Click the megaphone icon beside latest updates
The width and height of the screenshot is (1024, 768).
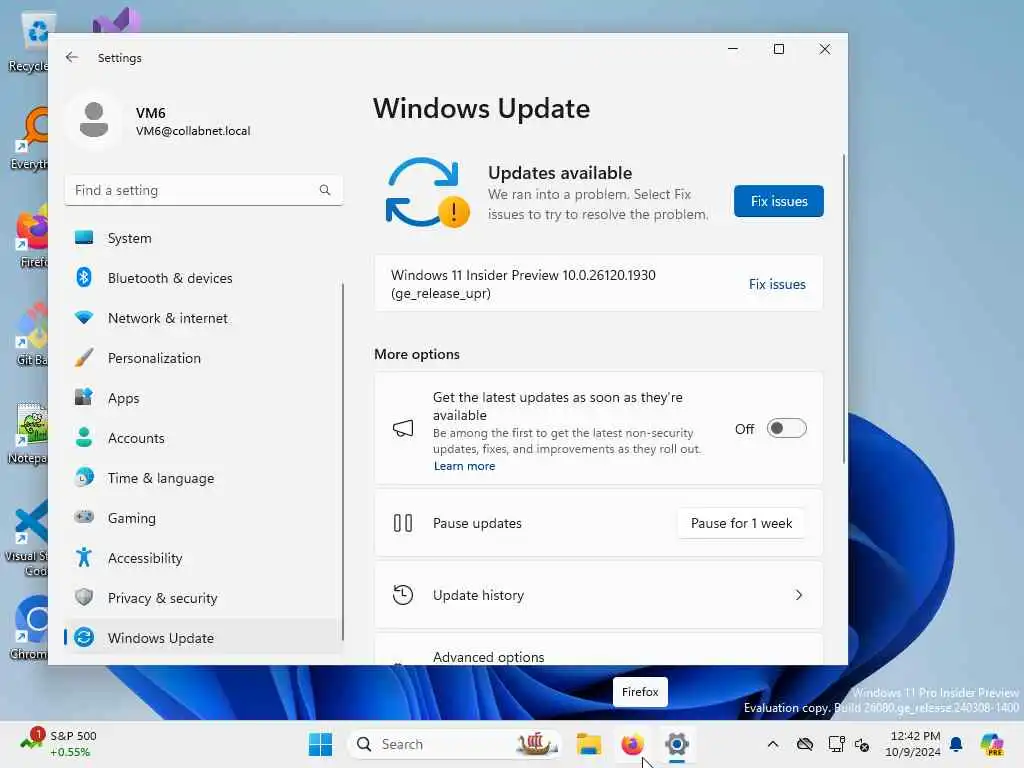tap(403, 428)
